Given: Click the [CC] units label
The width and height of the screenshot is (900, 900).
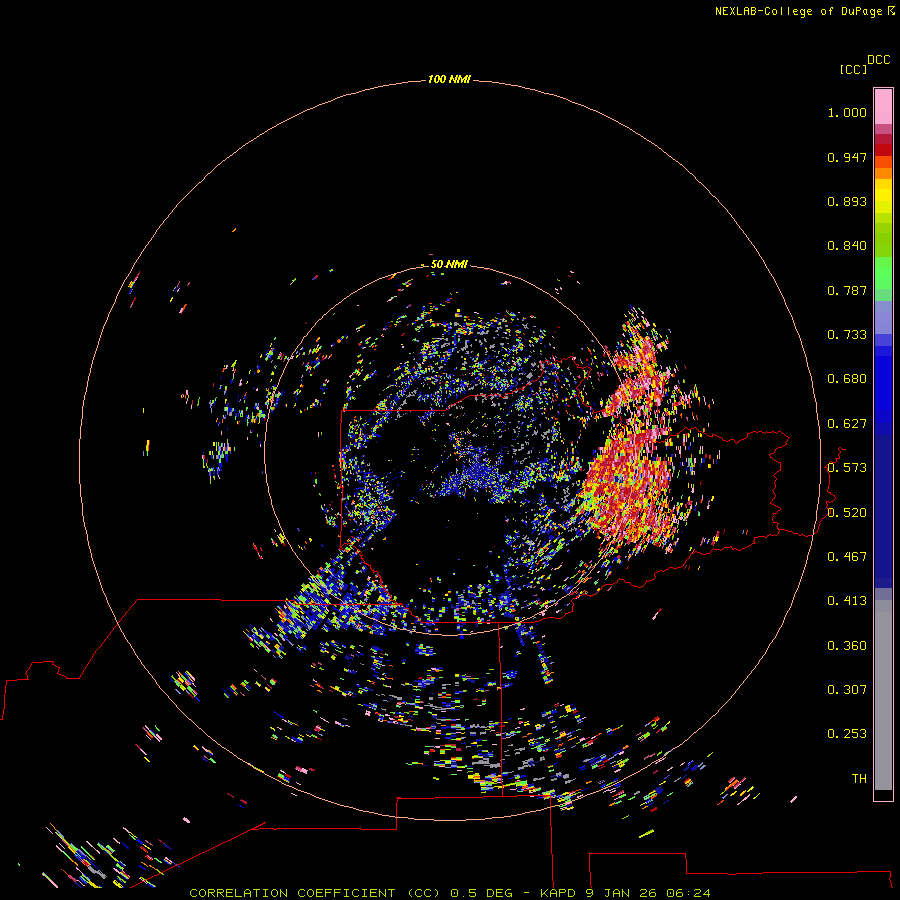Looking at the screenshot, I should pyautogui.click(x=853, y=69).
